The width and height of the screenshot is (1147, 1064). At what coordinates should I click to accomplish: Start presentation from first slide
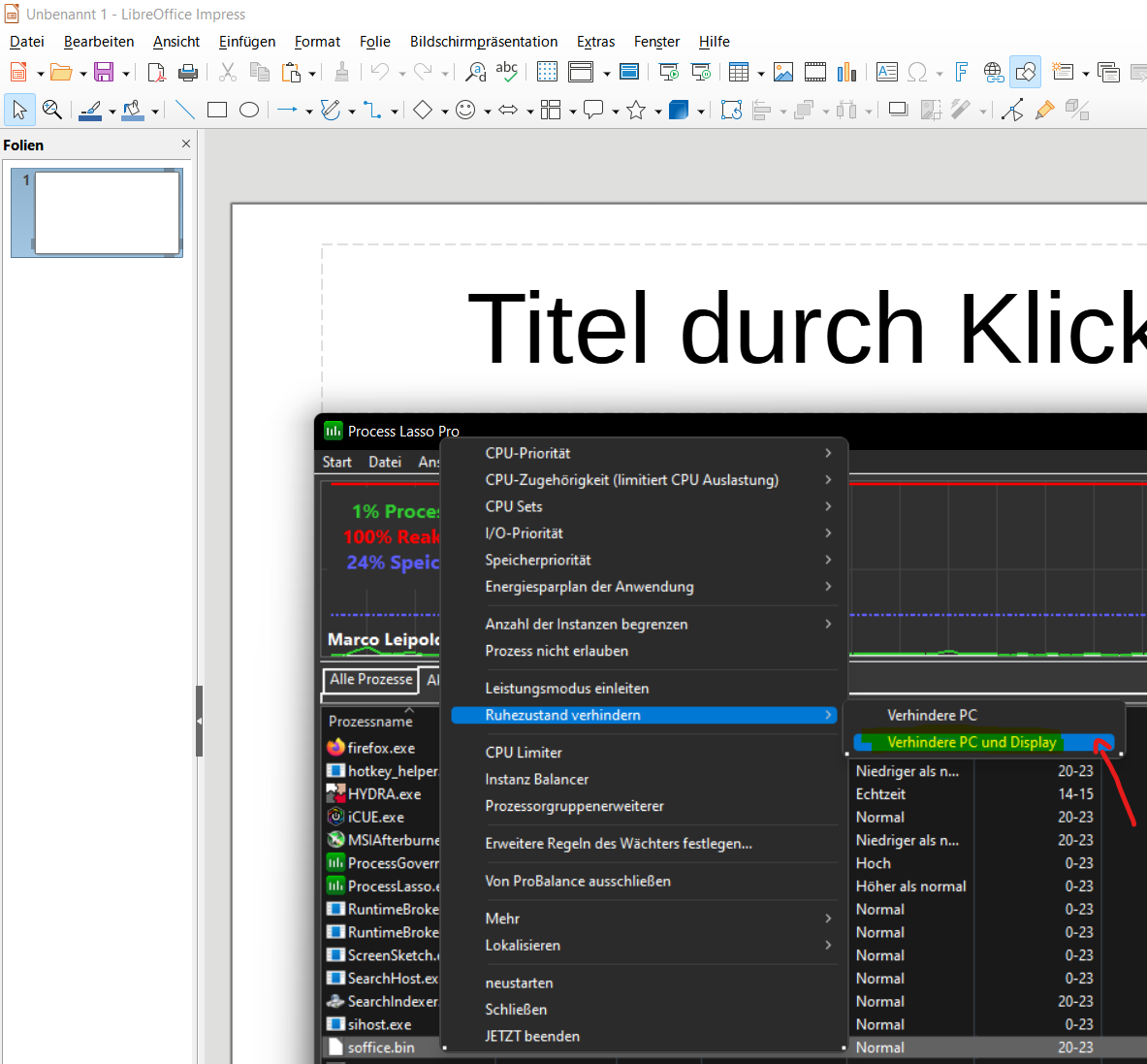(x=669, y=72)
